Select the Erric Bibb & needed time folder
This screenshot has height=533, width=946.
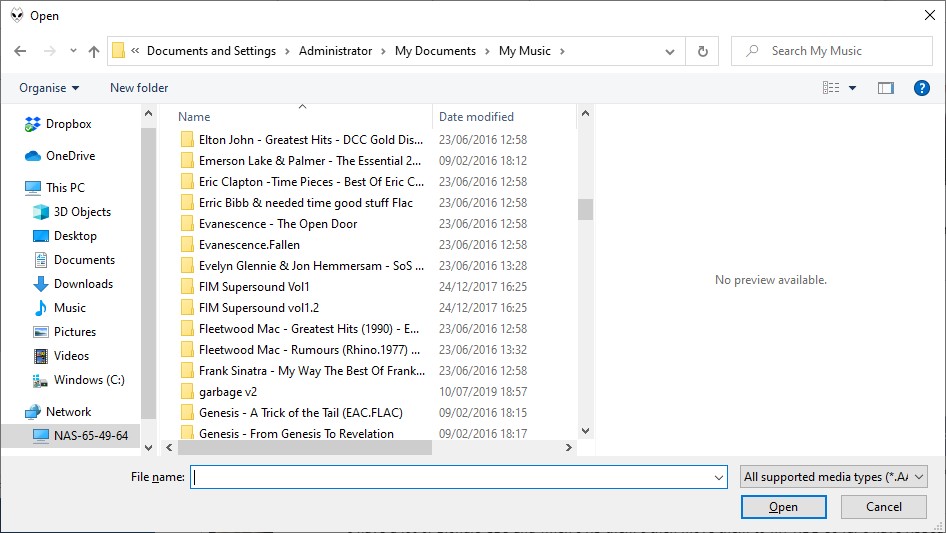297,203
